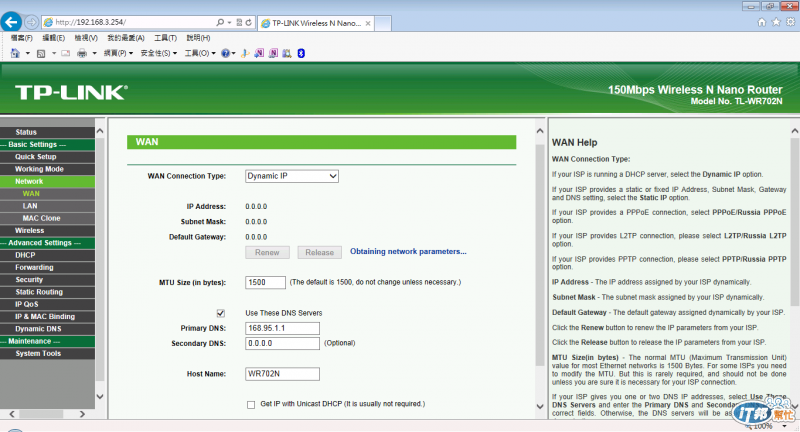This screenshot has height=432, width=800.
Task: Click the Renew button
Action: point(267,252)
